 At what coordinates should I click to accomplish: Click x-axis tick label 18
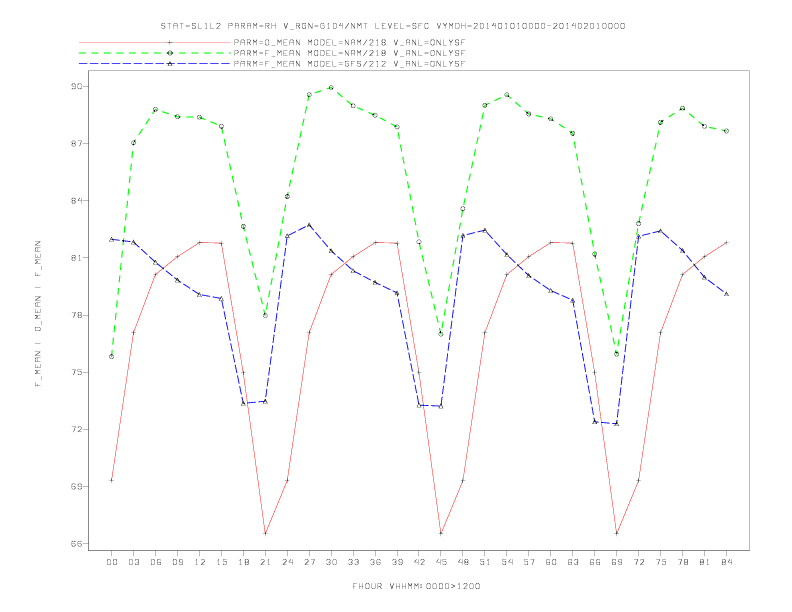tap(243, 562)
